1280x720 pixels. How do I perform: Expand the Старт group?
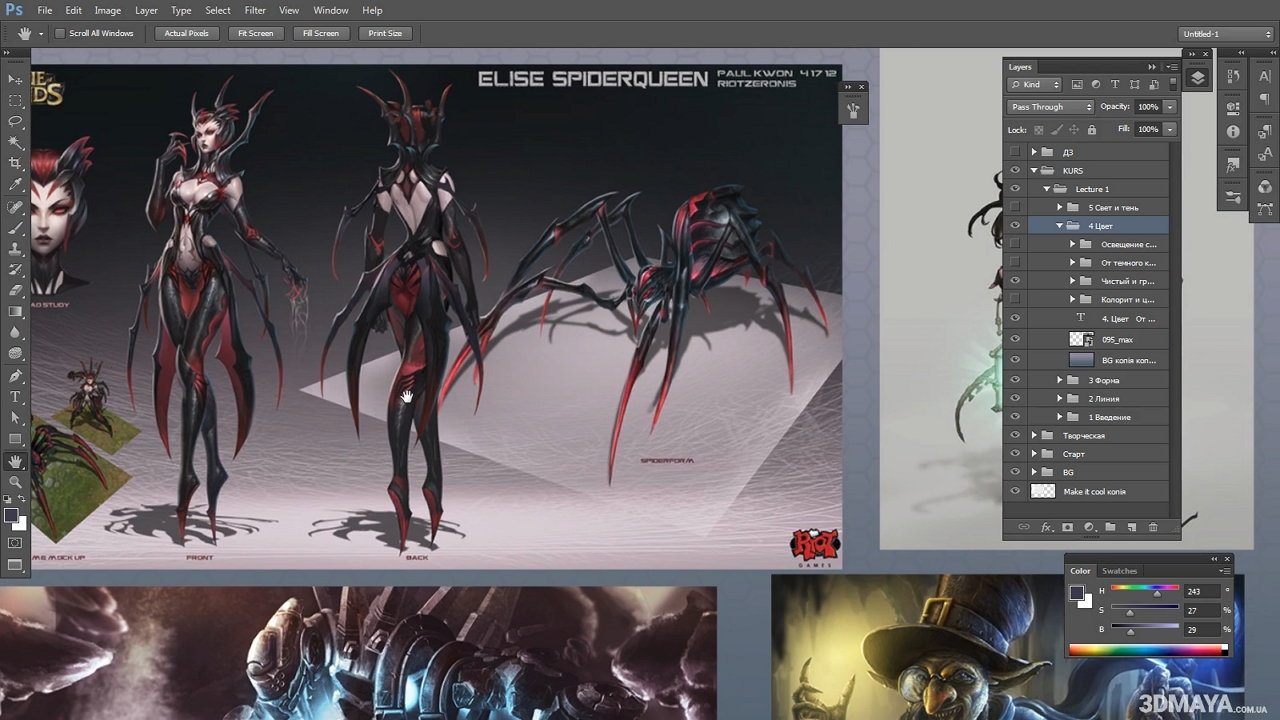[1034, 454]
